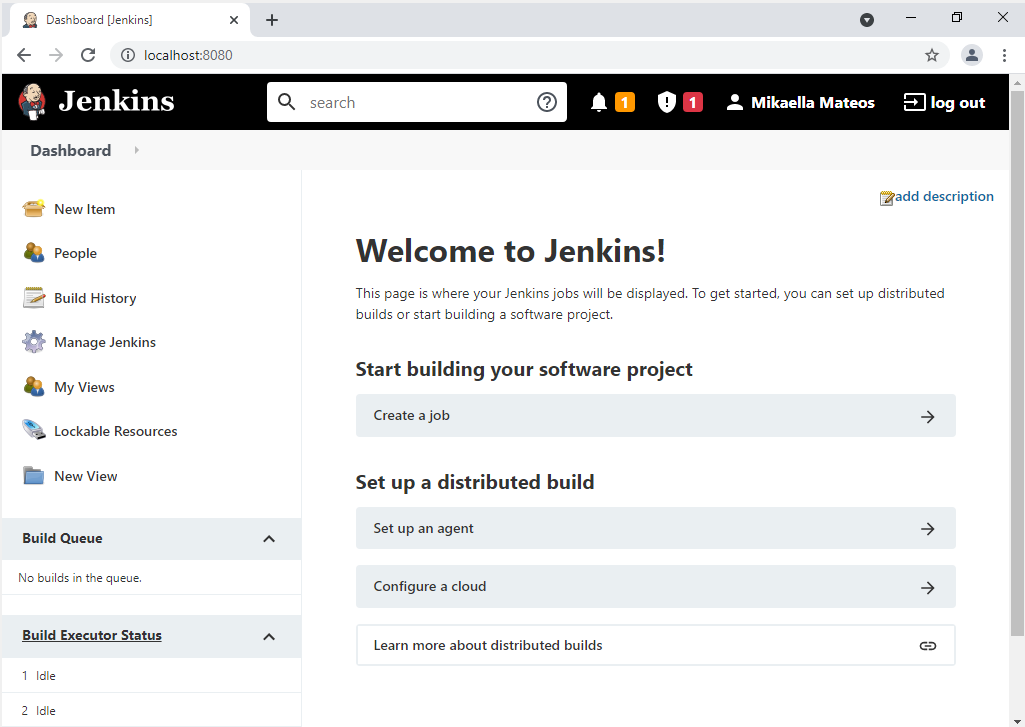
Task: Focus the search input field
Action: click(417, 102)
